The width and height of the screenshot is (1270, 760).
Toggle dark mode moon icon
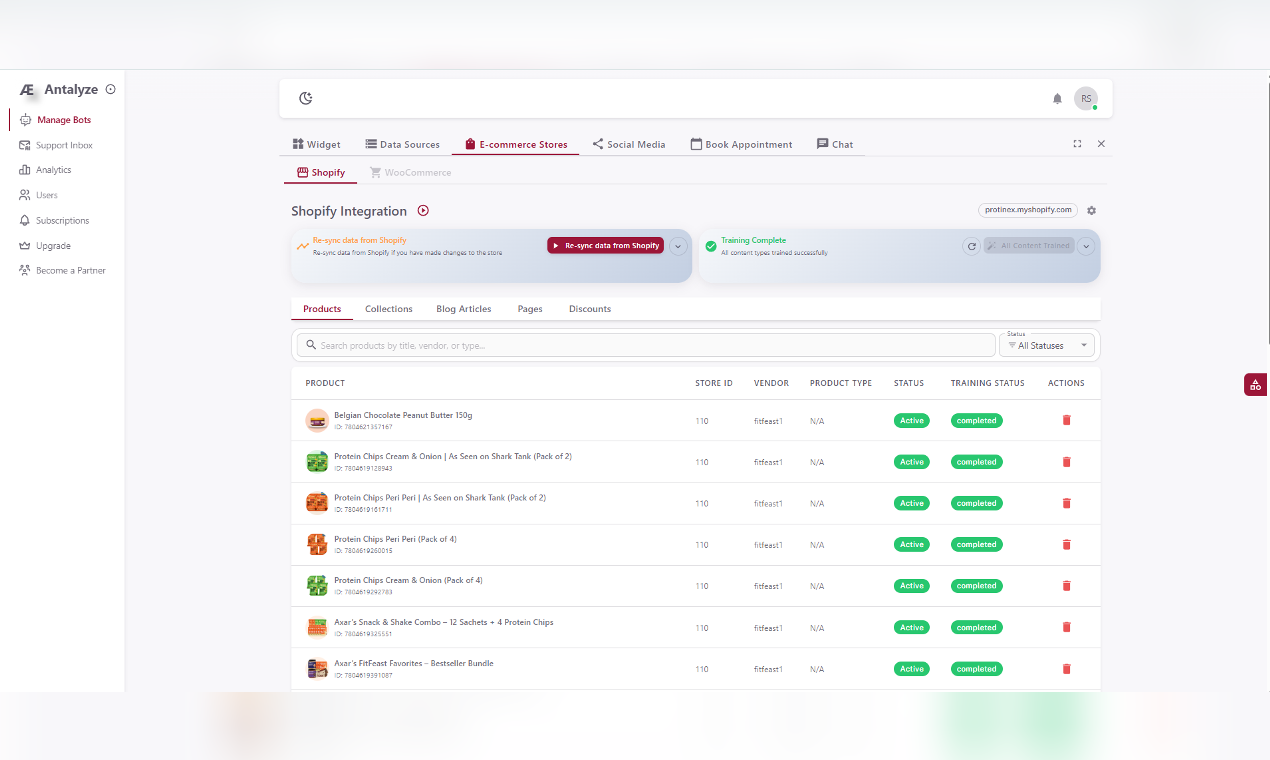(306, 98)
